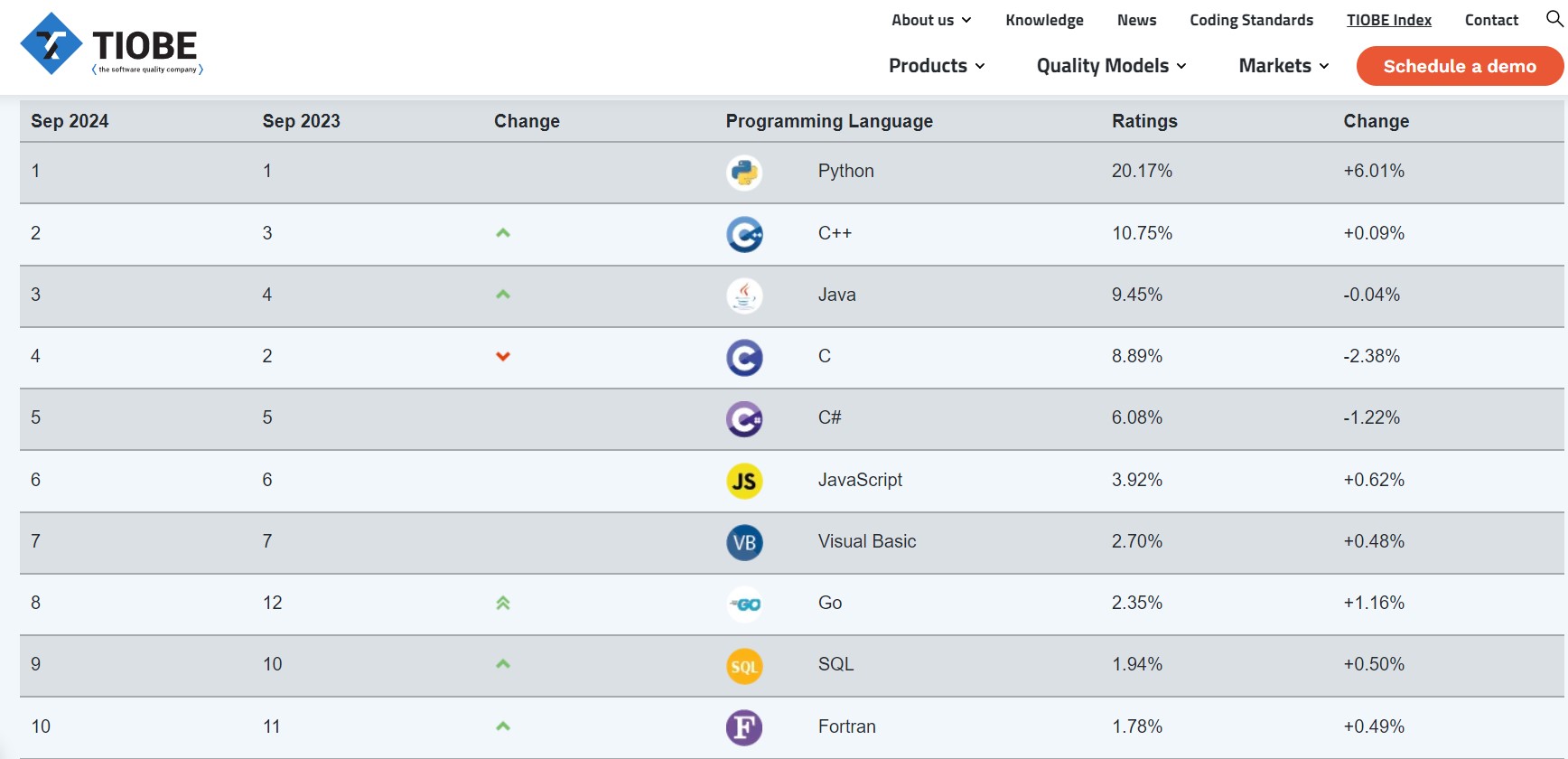
Task: Click the yellow JavaScript JS icon
Action: tap(744, 481)
